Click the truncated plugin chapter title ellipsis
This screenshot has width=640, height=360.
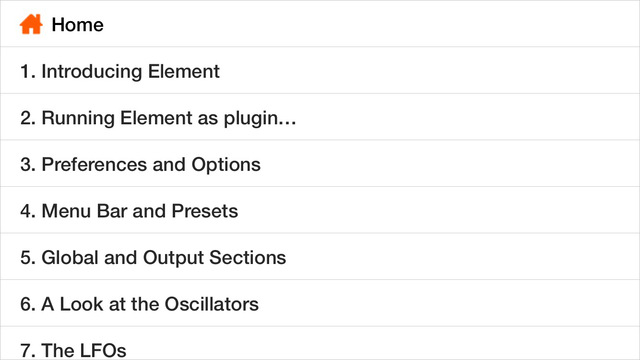287,122
